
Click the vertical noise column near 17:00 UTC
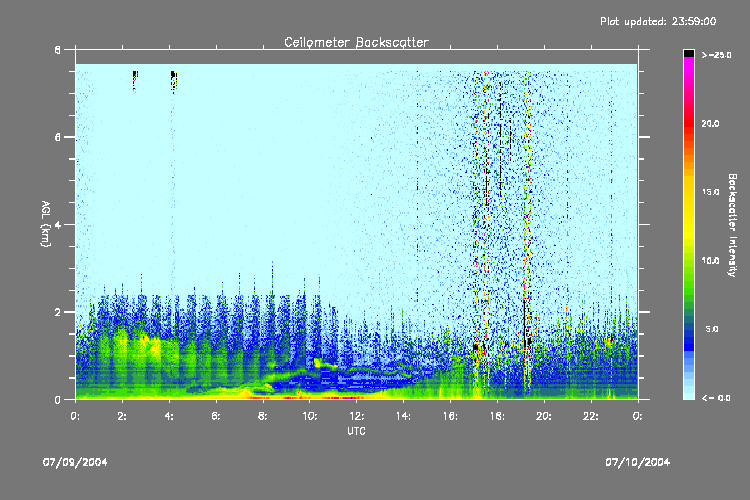(476, 234)
